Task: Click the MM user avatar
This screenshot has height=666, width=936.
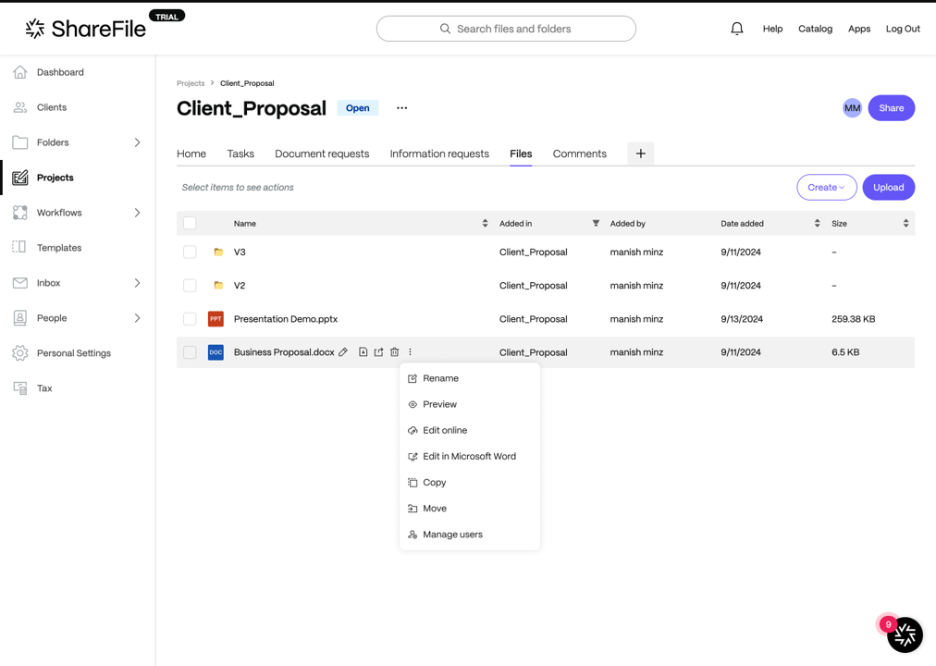Action: (852, 108)
